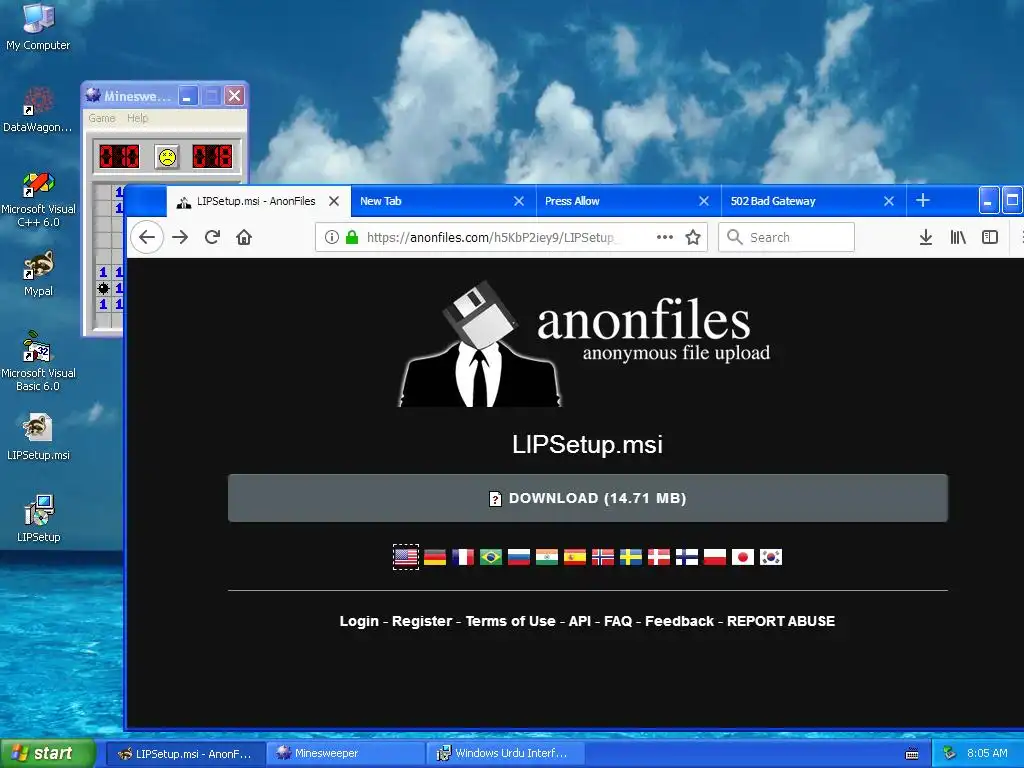The width and height of the screenshot is (1024, 768).
Task: Select LIPSetup.msi file on the desktop
Action: (38, 437)
